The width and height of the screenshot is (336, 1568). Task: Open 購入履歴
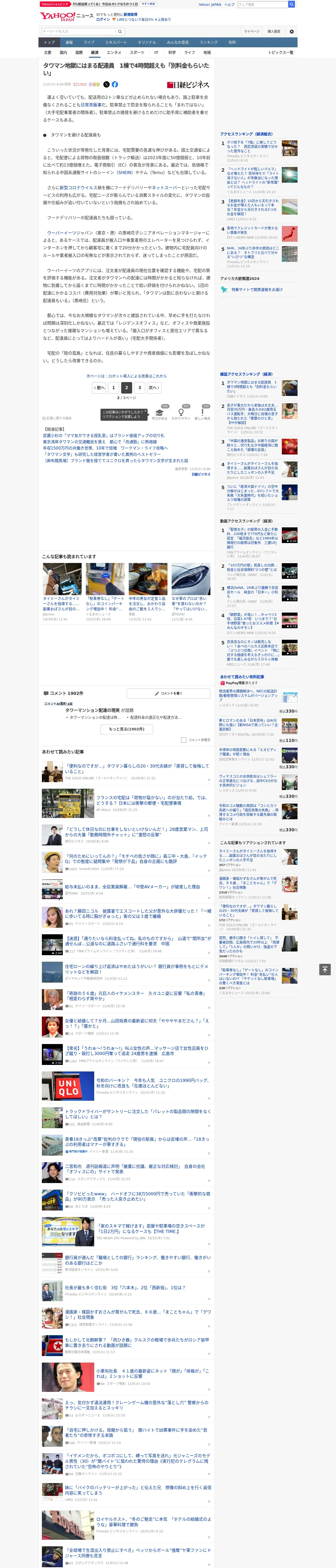click(274, 32)
